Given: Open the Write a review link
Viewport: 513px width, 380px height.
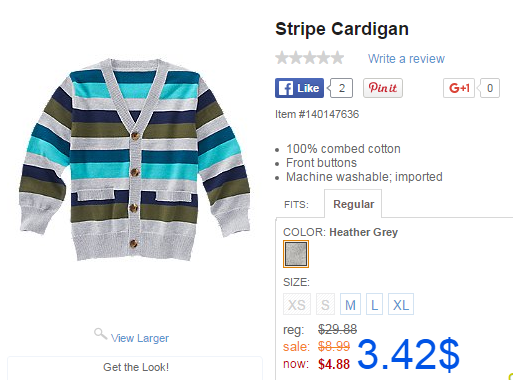Looking at the screenshot, I should click(x=406, y=59).
